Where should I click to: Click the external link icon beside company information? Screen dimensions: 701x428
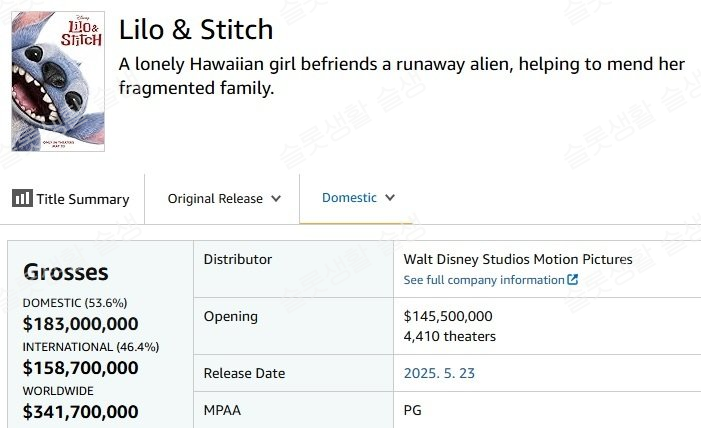573,280
